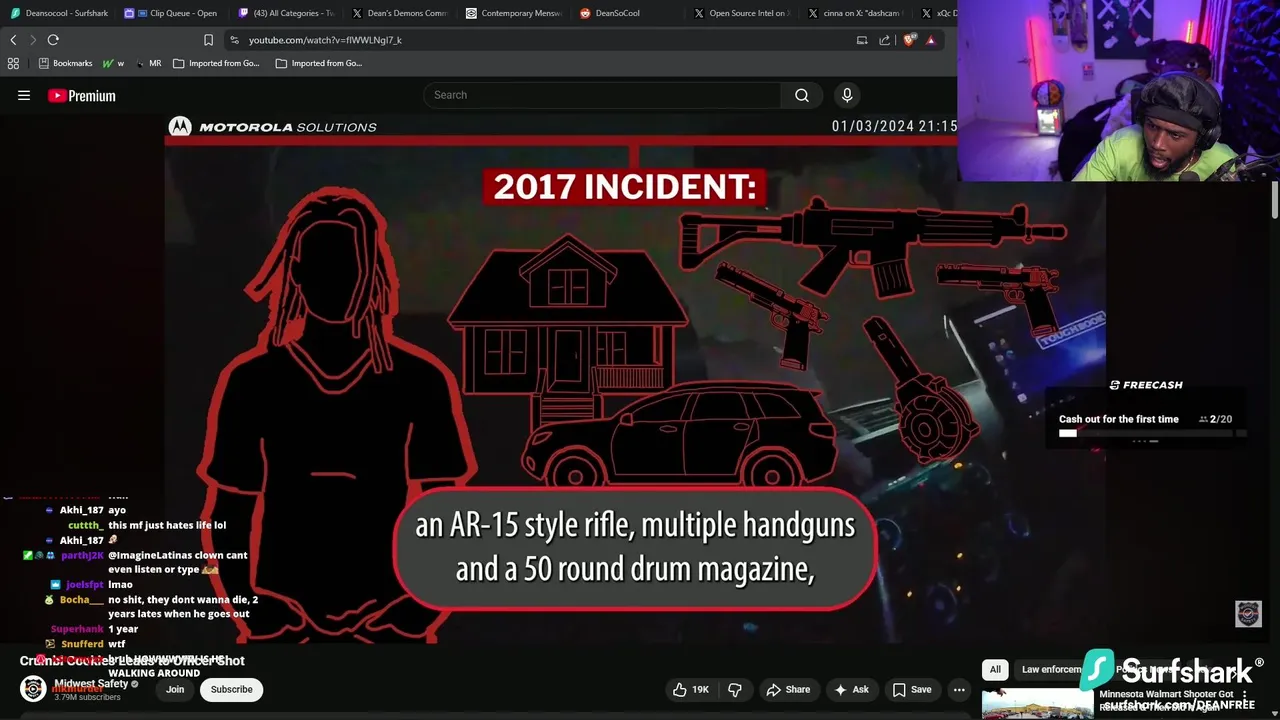Image resolution: width=1280 pixels, height=720 pixels.
Task: Select the Law enforcement filter chip
Action: pos(1051,669)
